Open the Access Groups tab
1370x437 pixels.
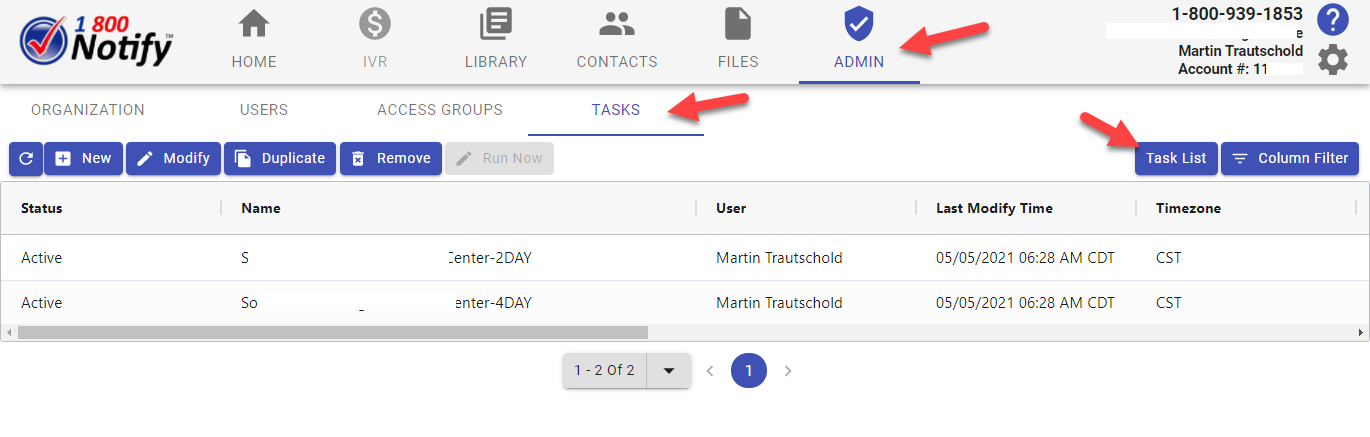pos(440,110)
